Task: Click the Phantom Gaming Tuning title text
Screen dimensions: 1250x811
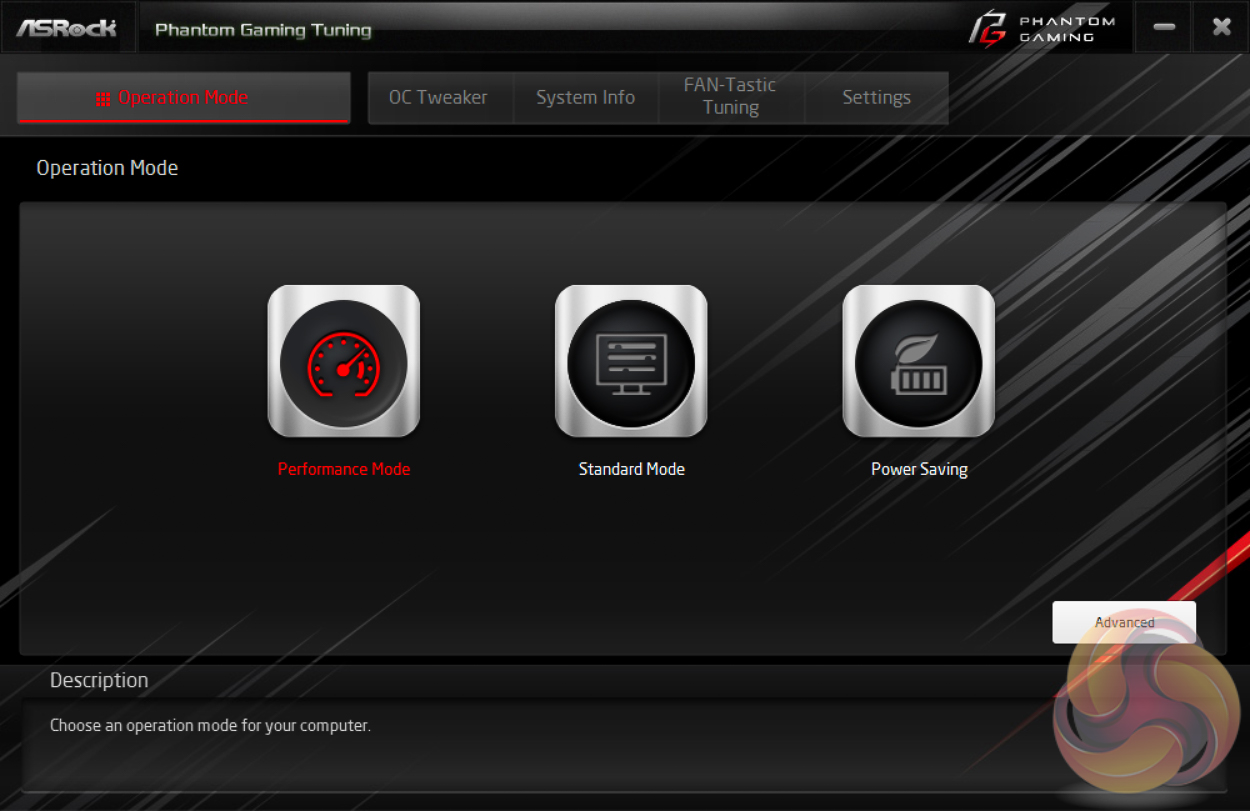Action: [x=263, y=30]
